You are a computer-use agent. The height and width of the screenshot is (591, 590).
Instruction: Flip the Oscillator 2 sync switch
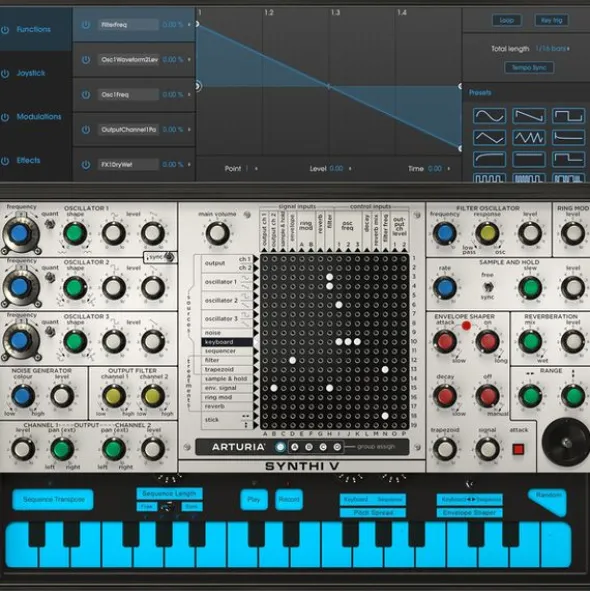point(170,257)
